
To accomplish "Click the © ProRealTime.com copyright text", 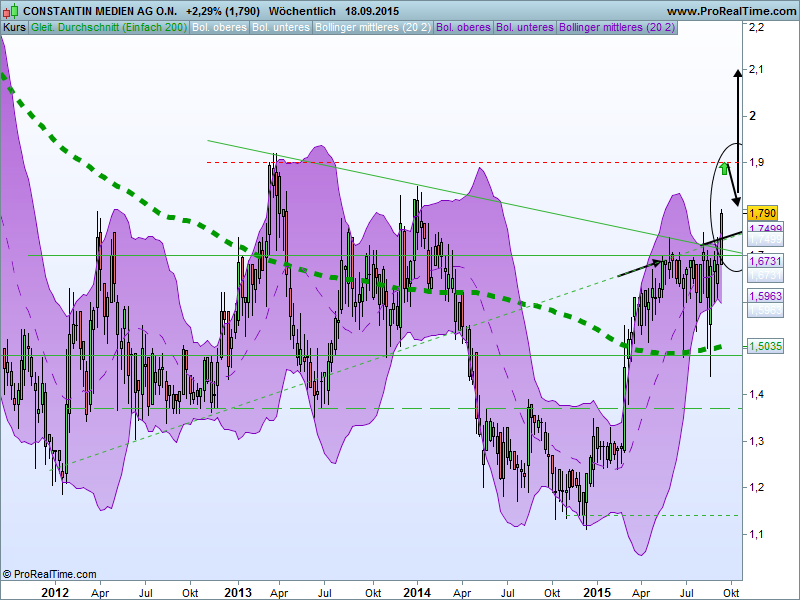I will tap(50, 574).
